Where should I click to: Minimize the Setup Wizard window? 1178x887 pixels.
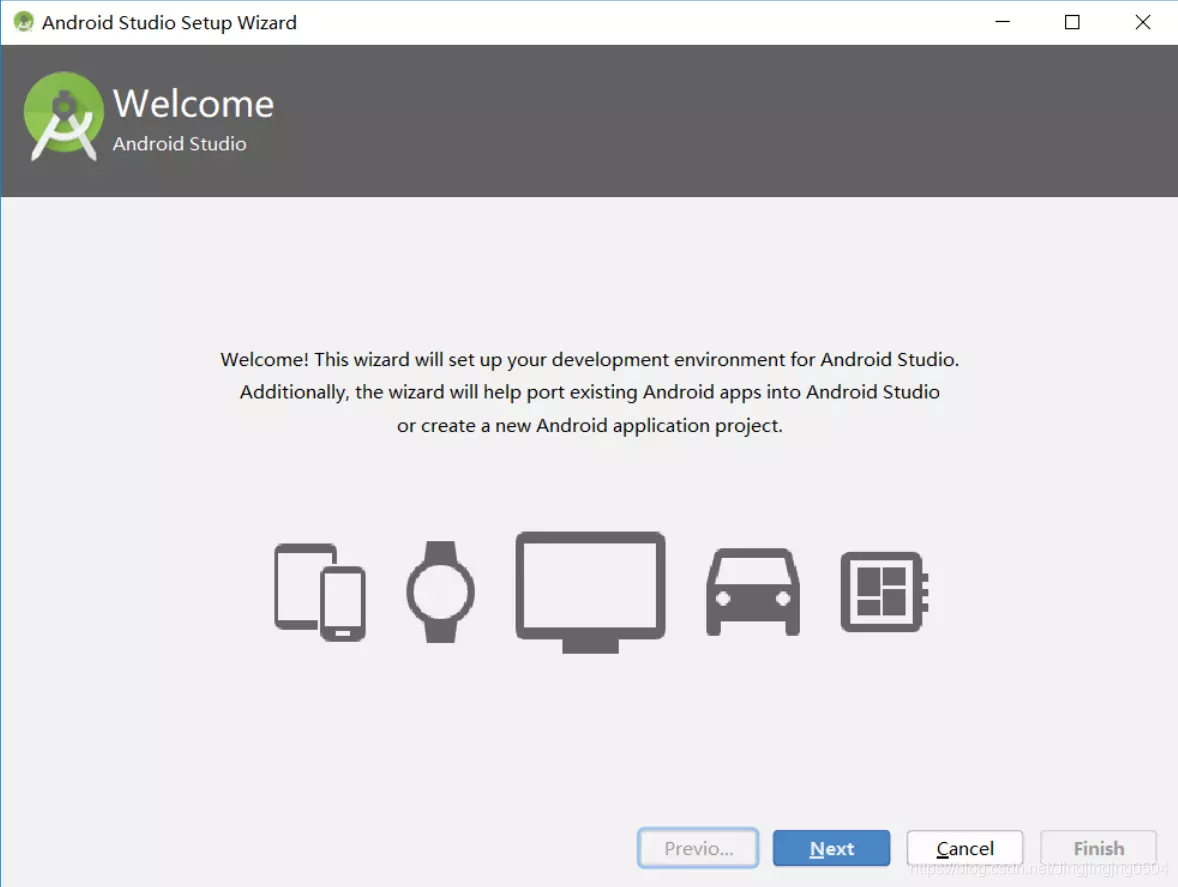[x=1002, y=22]
